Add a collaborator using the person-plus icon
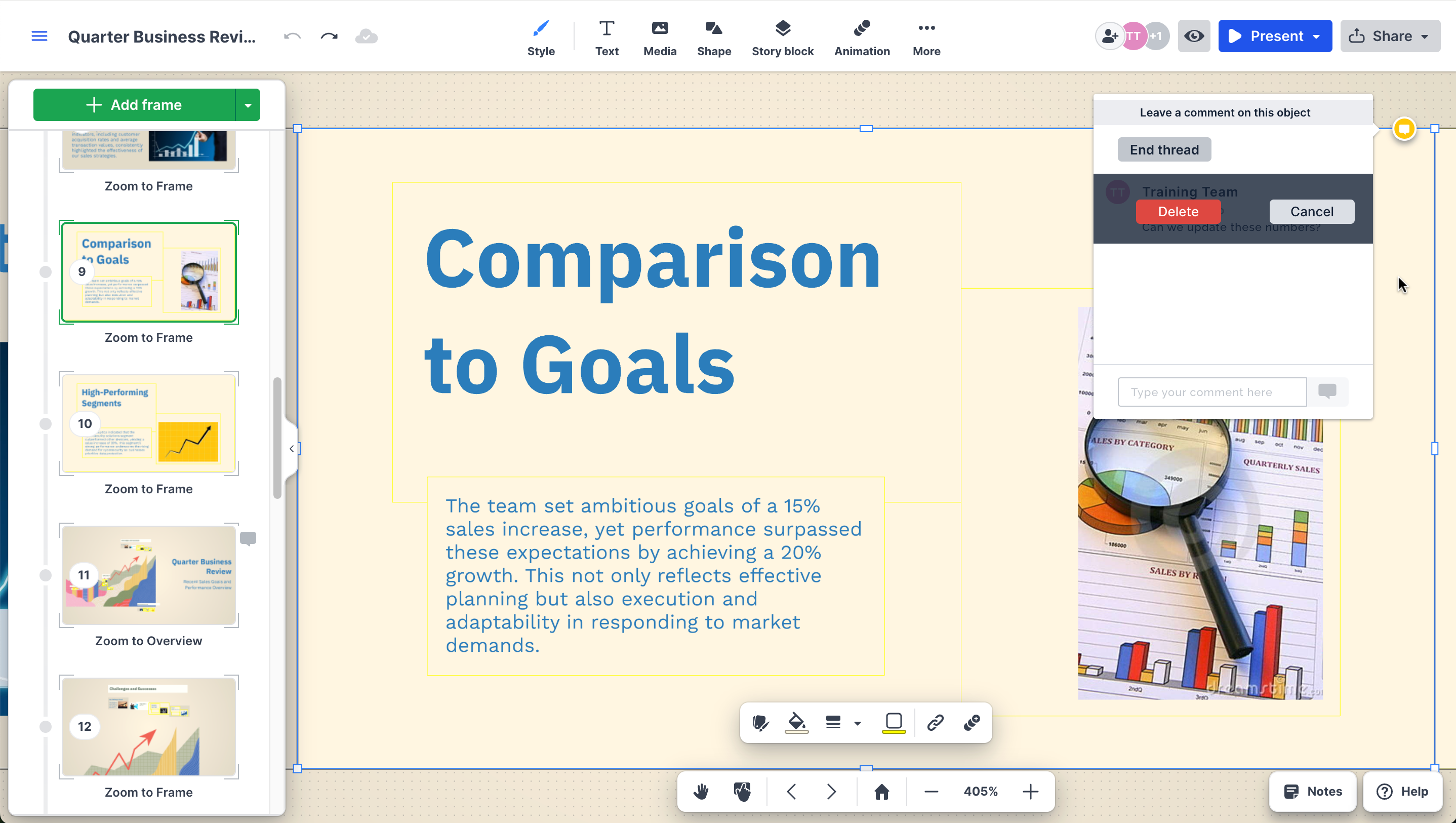Image resolution: width=1456 pixels, height=823 pixels. coord(1109,36)
